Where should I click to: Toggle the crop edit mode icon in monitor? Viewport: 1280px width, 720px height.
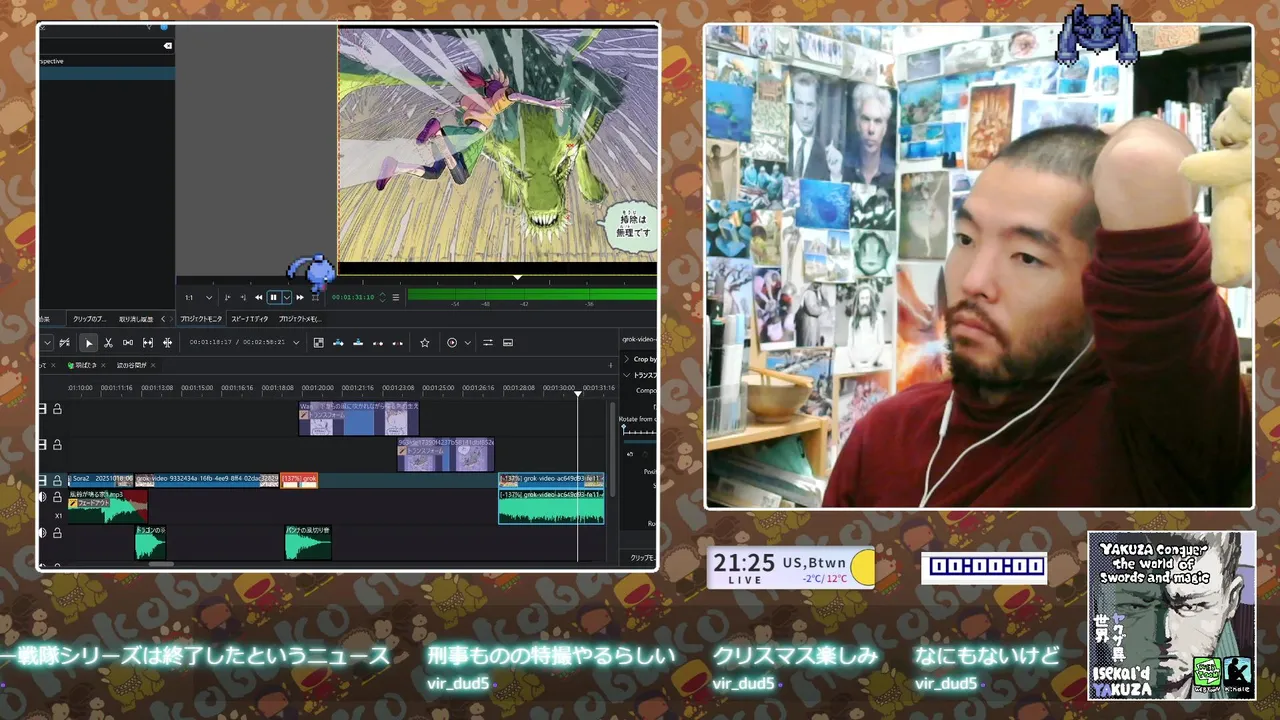(x=315, y=297)
